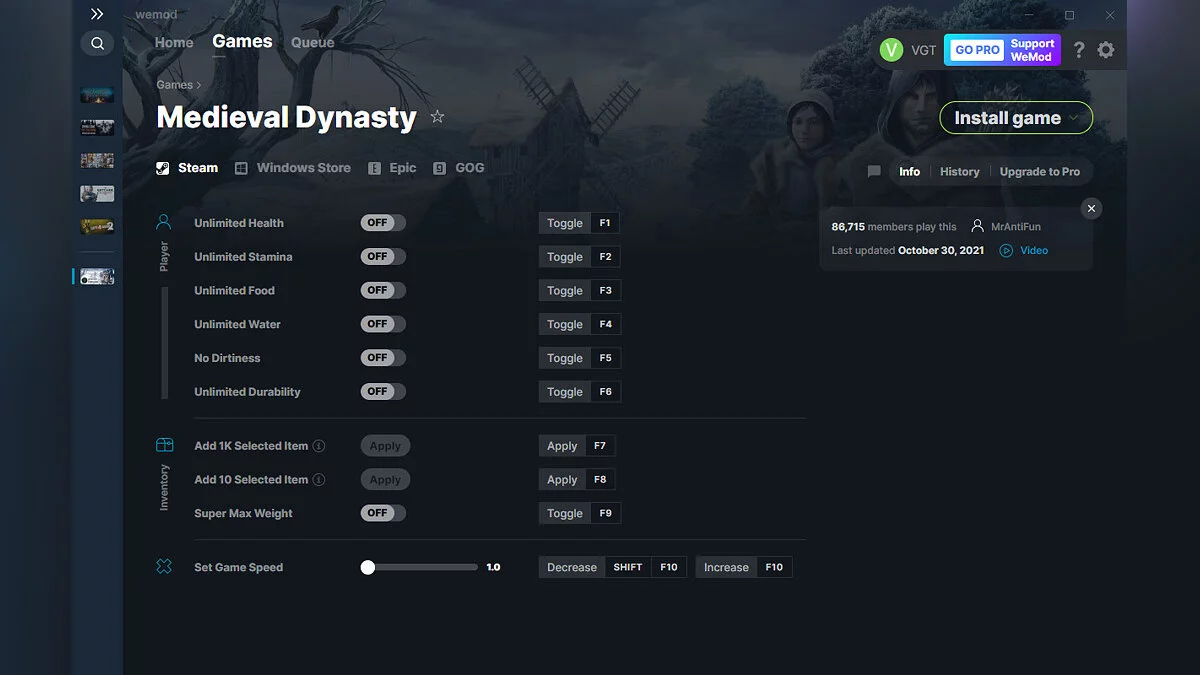The width and height of the screenshot is (1200, 675).
Task: Select the search icon in the sidebar
Action: [97, 43]
